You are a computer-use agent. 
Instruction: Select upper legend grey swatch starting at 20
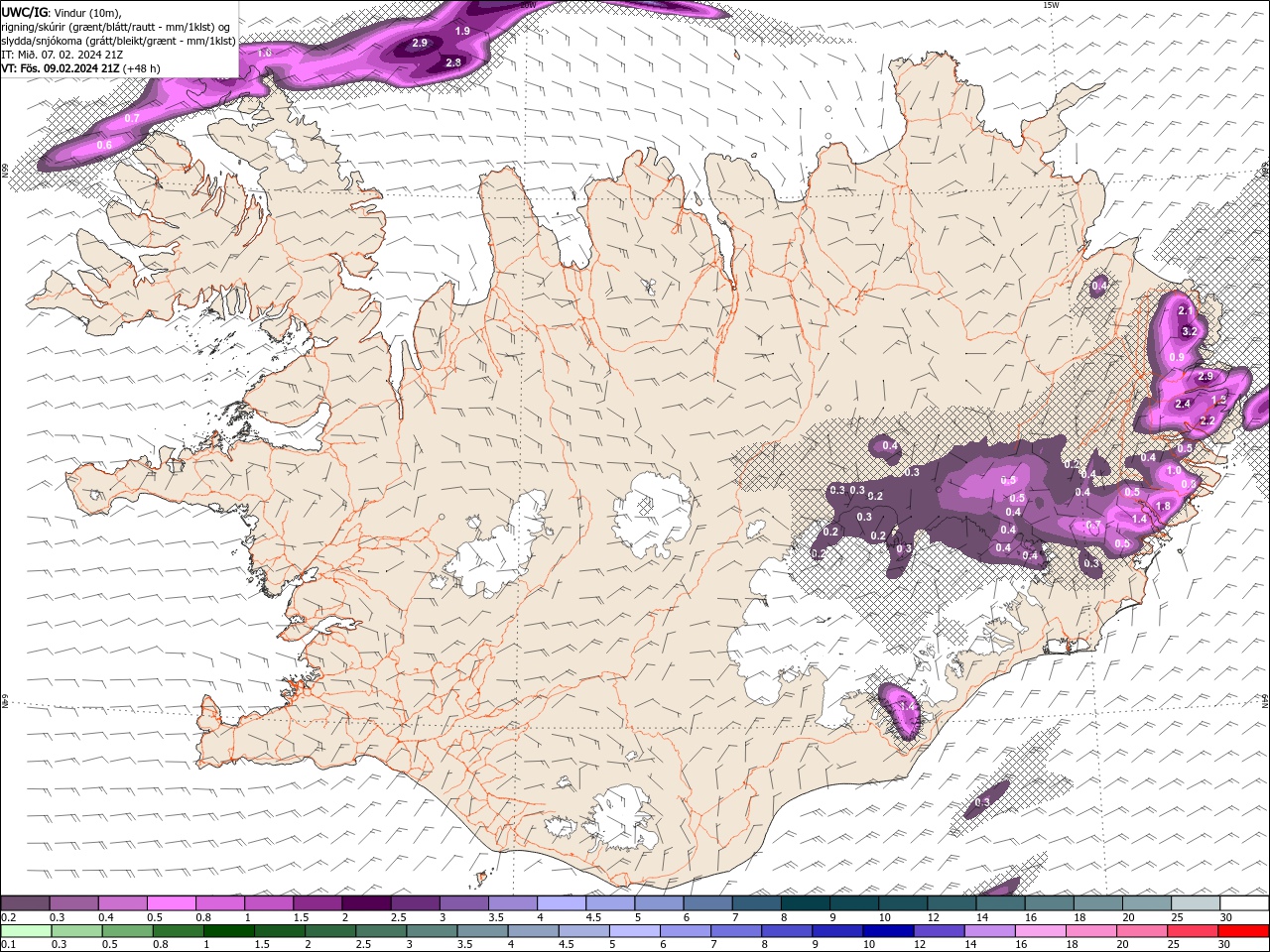(1146, 903)
